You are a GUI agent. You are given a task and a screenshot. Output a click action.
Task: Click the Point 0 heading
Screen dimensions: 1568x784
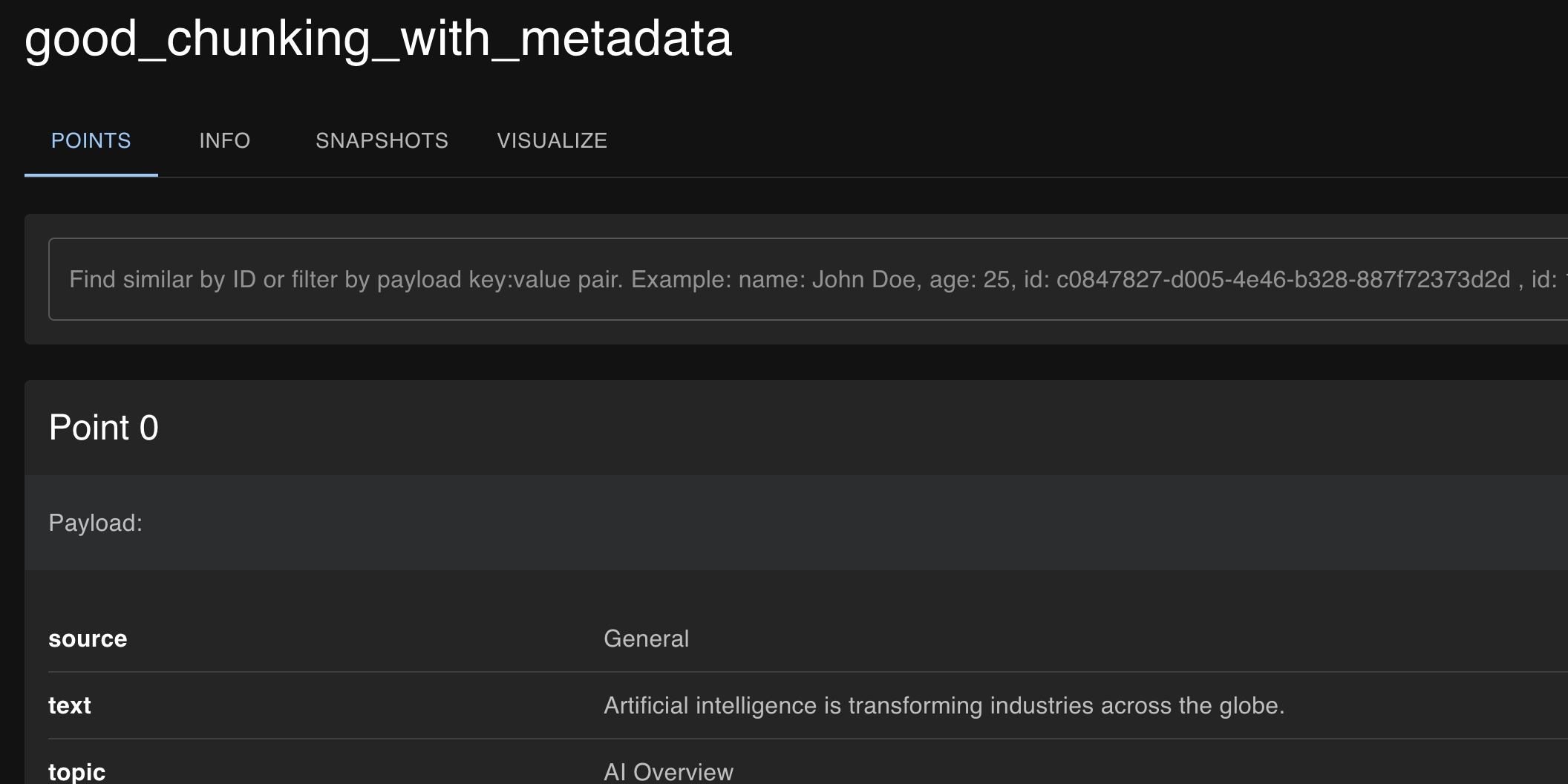click(103, 428)
